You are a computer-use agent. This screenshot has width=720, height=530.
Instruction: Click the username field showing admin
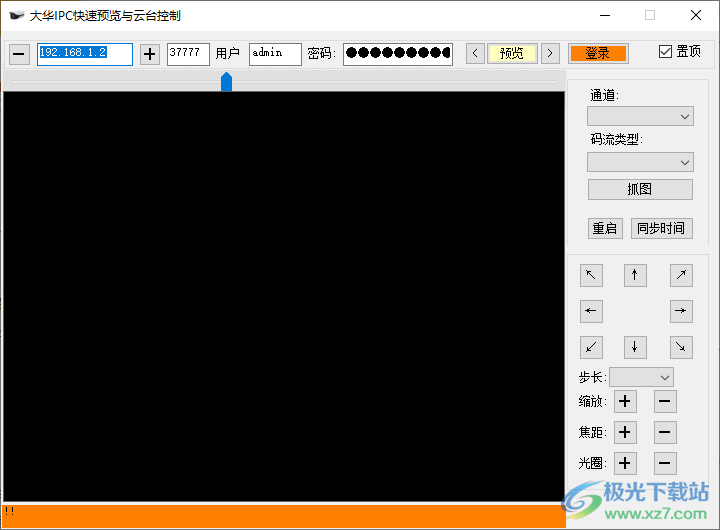(275, 54)
